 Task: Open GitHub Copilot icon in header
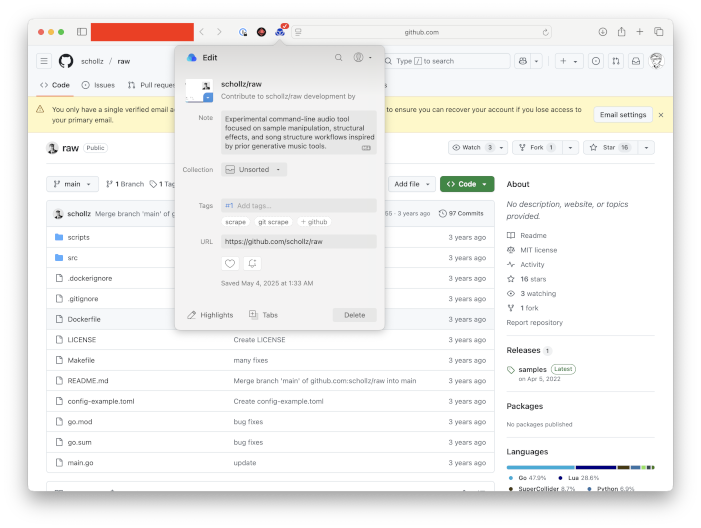click(523, 61)
